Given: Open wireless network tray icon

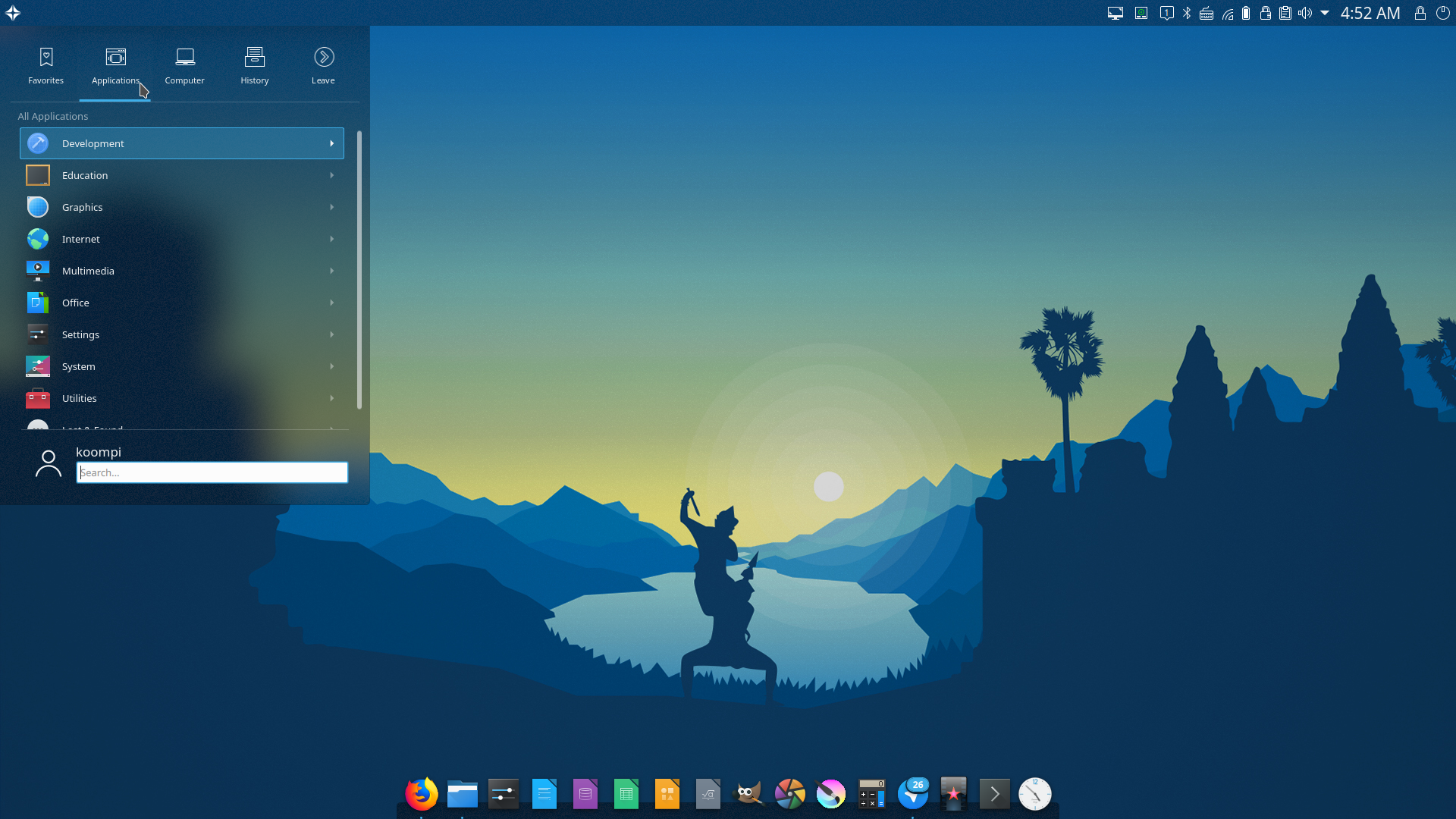Looking at the screenshot, I should [x=1228, y=14].
